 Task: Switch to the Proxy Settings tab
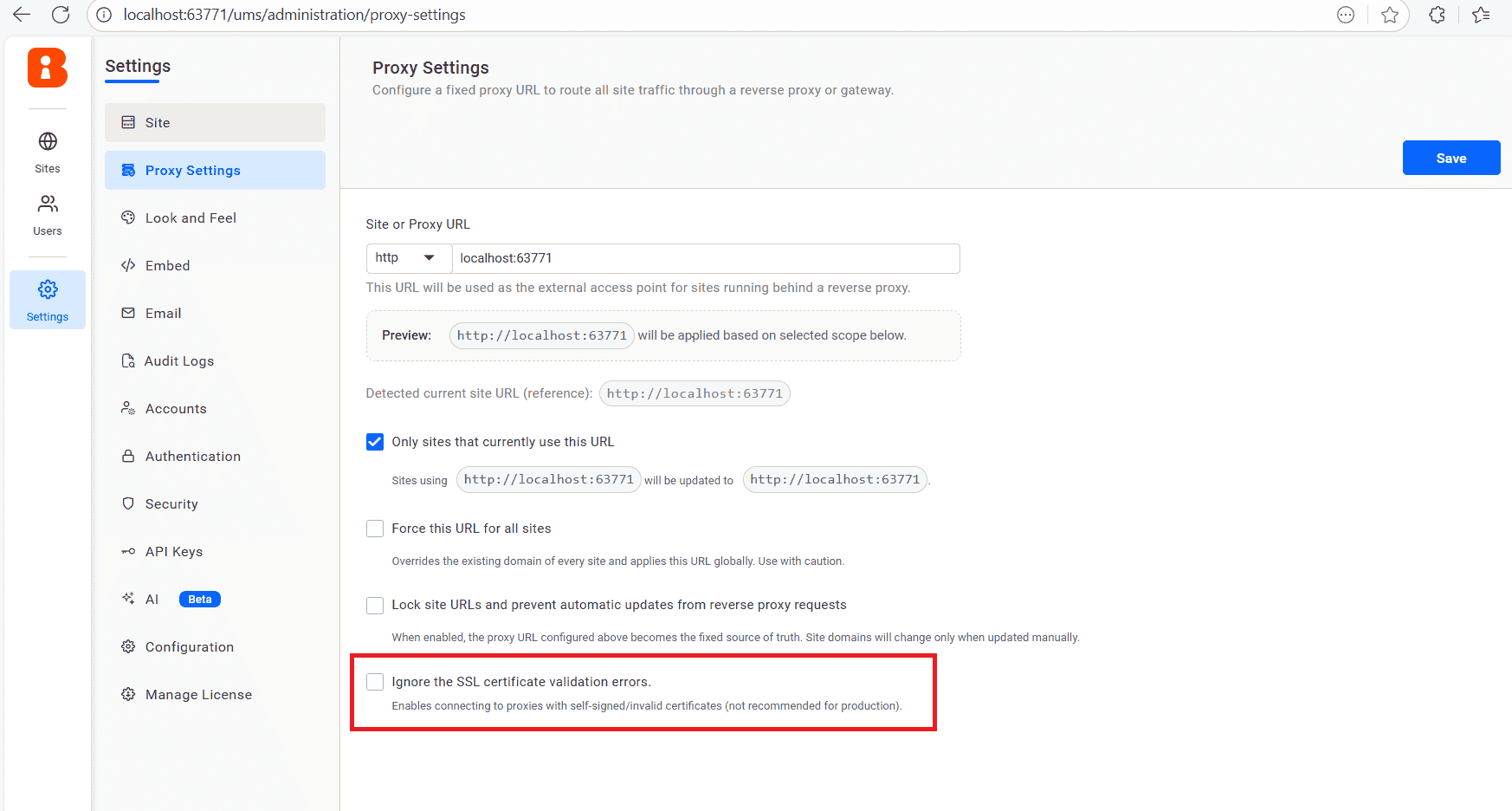coord(192,170)
